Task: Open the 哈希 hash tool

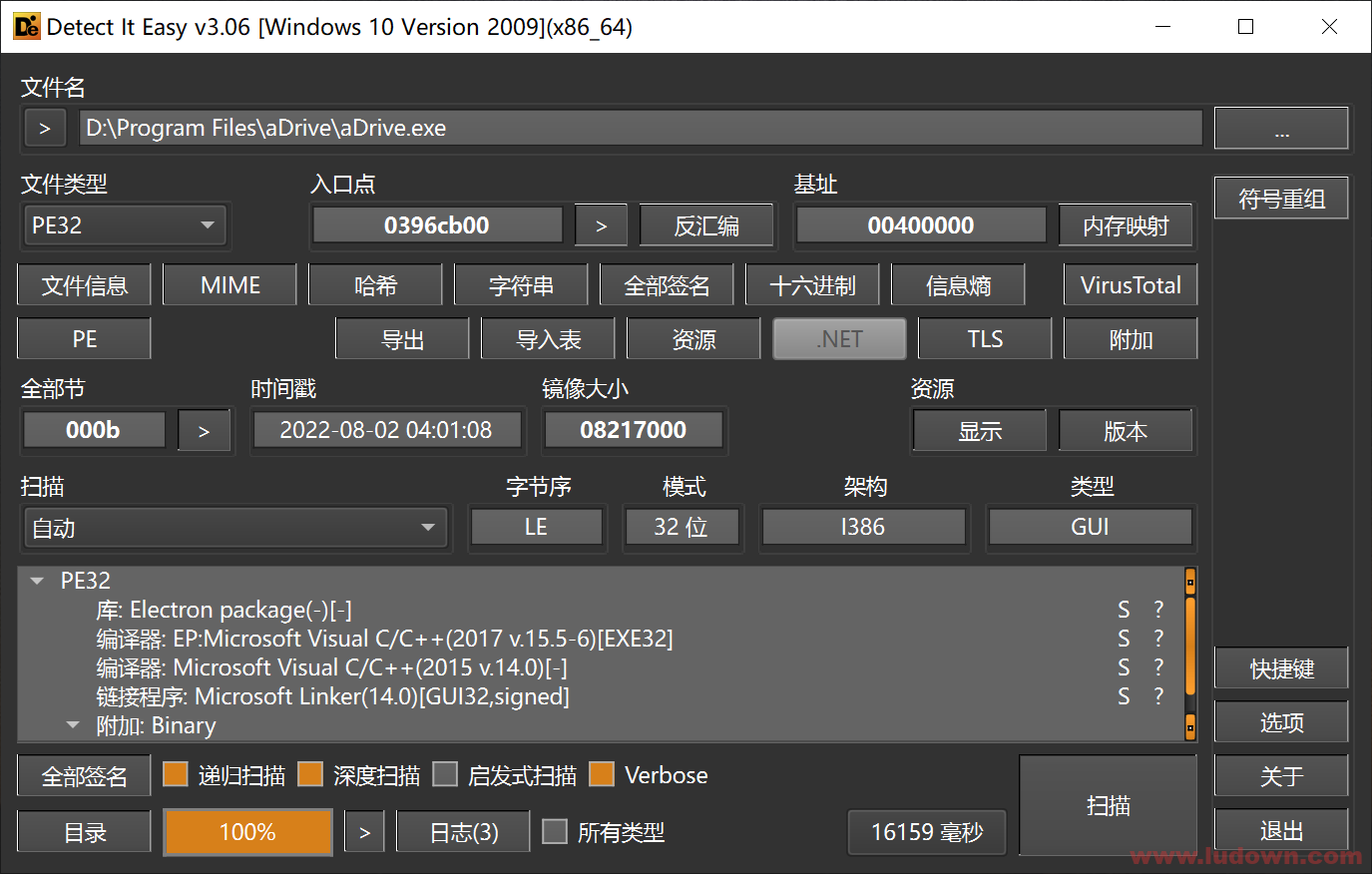Action: (x=376, y=285)
